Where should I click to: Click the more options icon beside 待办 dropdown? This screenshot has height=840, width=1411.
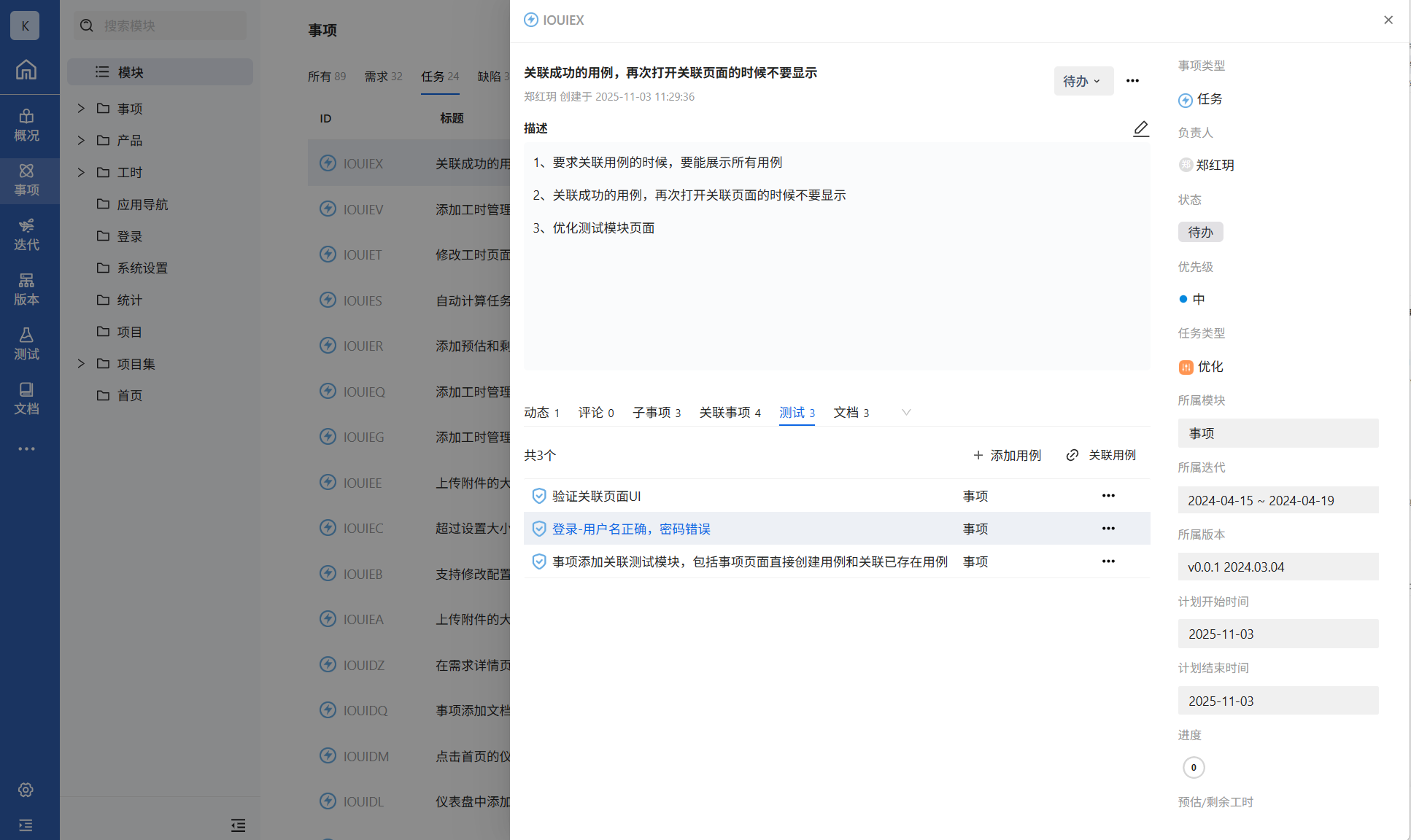coord(1132,81)
